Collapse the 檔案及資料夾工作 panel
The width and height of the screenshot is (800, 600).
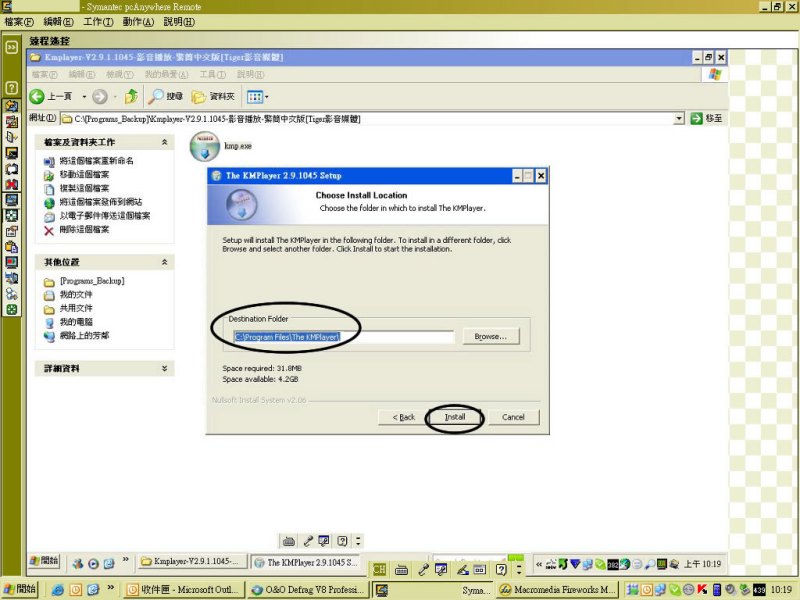click(164, 142)
